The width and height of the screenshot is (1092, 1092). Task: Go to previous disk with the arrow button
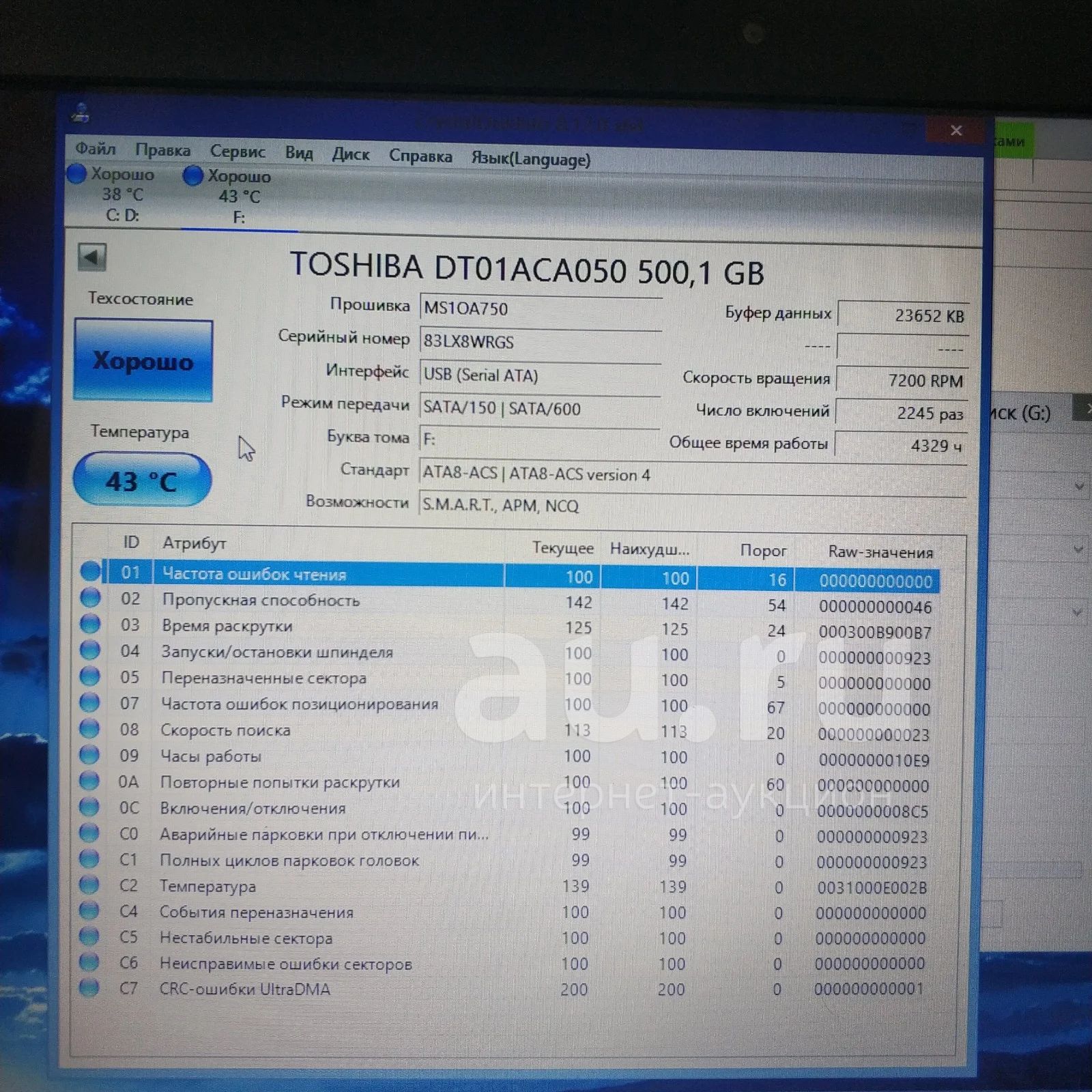[x=92, y=257]
